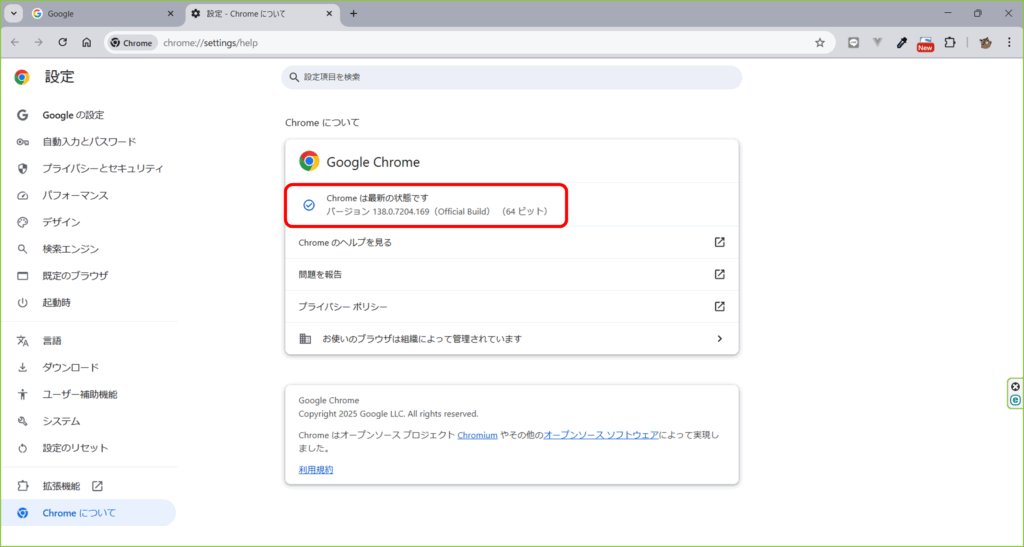Click external link icon for プライバシー ポリシー

(719, 306)
